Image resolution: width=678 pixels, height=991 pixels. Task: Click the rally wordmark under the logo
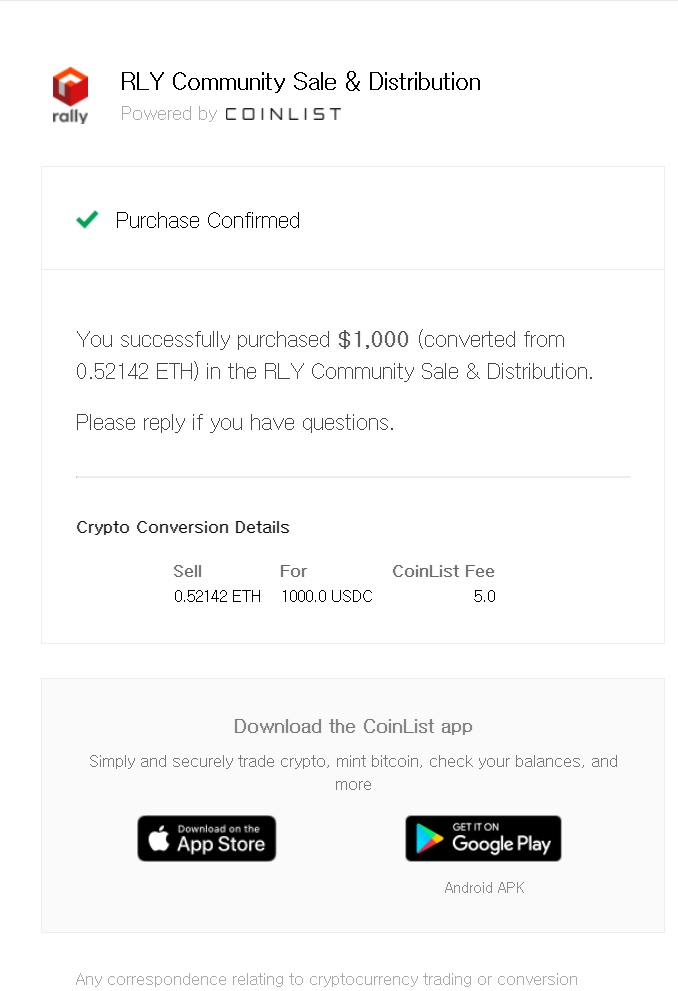(x=70, y=116)
